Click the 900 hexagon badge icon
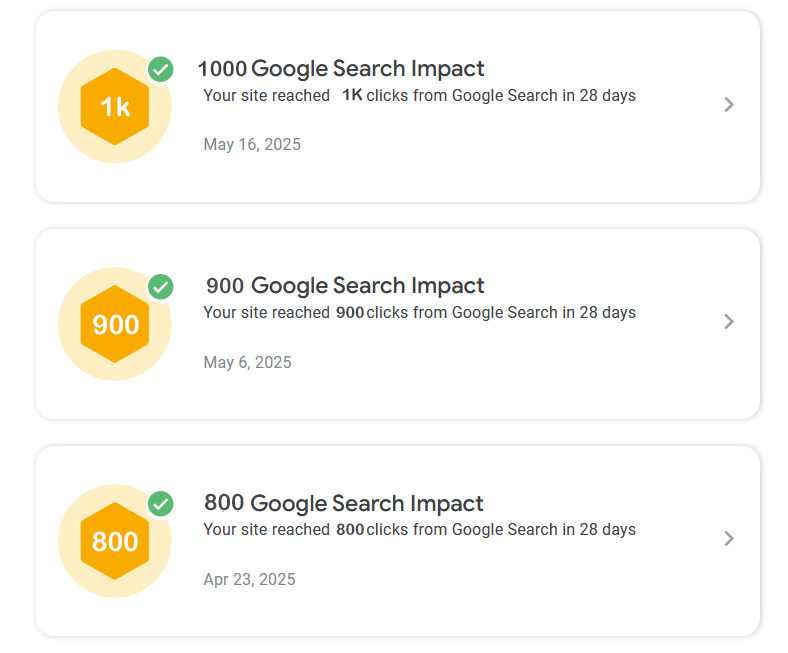The width and height of the screenshot is (788, 653). [x=115, y=324]
